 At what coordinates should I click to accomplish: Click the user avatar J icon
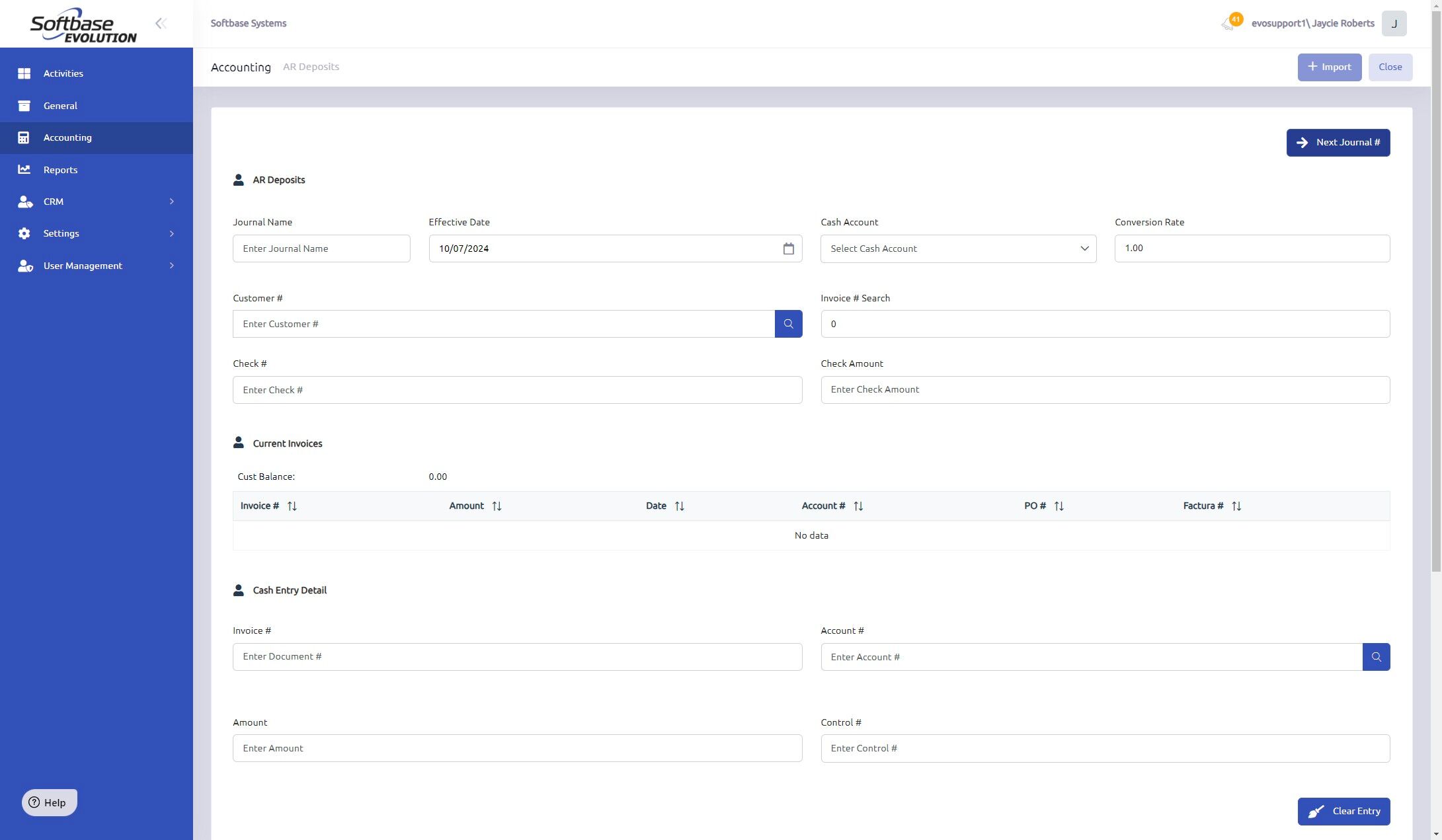click(x=1394, y=24)
